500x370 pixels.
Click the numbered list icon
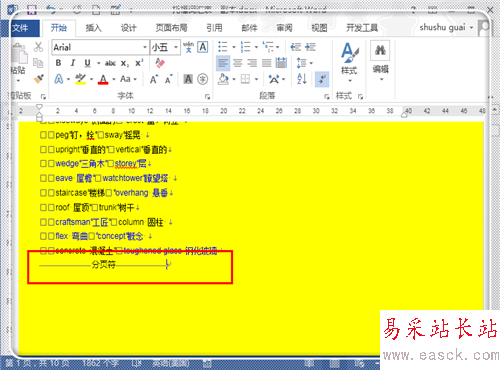tap(245, 47)
